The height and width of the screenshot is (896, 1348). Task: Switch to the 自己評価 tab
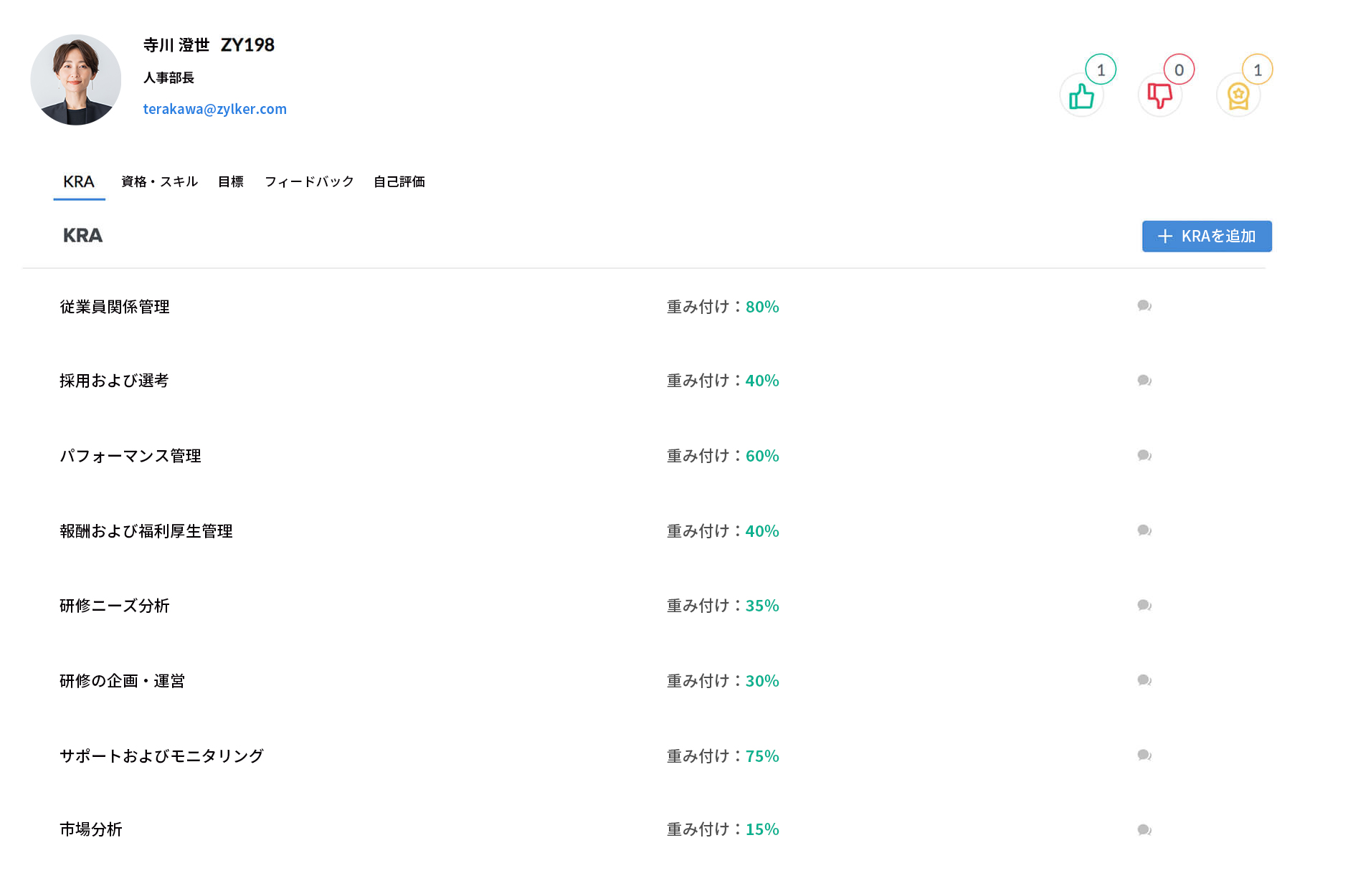tap(399, 181)
